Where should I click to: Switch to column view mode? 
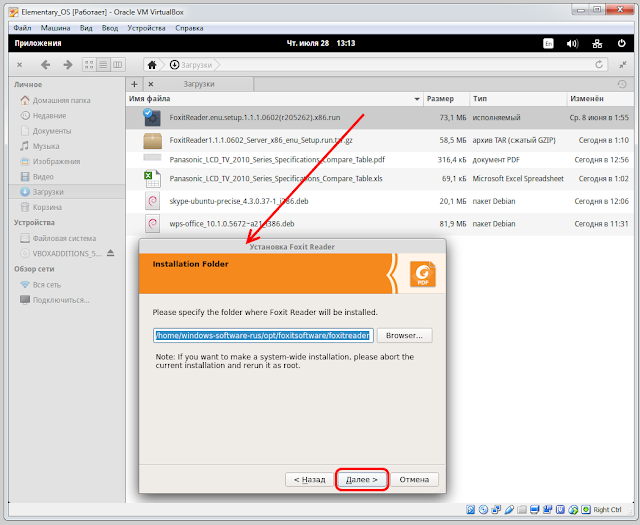[x=118, y=65]
